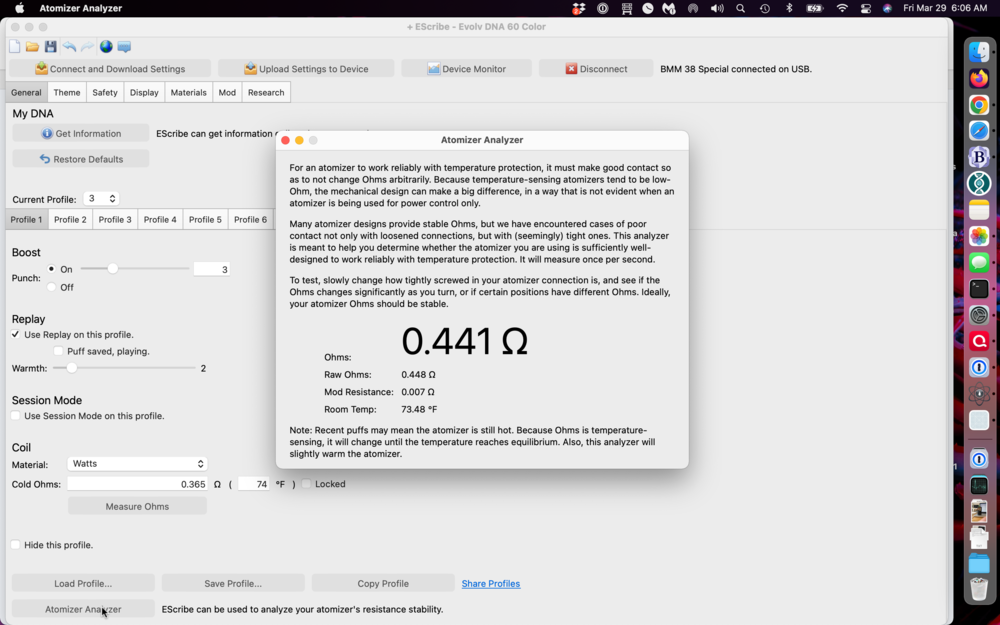This screenshot has height=625, width=1000.
Task: Click the Undo arrow icon
Action: [69, 47]
